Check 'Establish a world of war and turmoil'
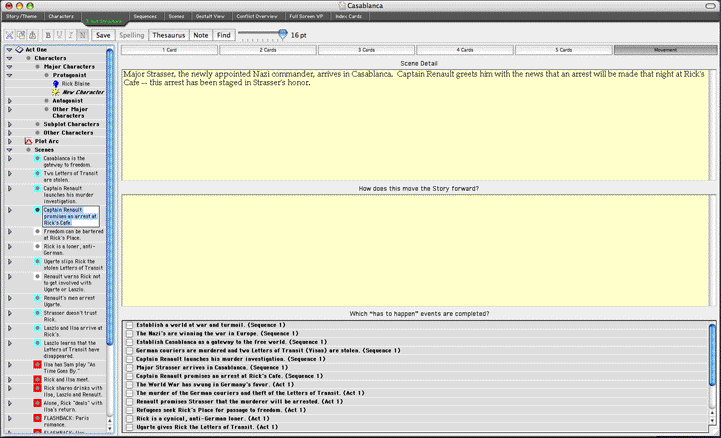Image resolution: width=721 pixels, height=438 pixels. point(129,325)
